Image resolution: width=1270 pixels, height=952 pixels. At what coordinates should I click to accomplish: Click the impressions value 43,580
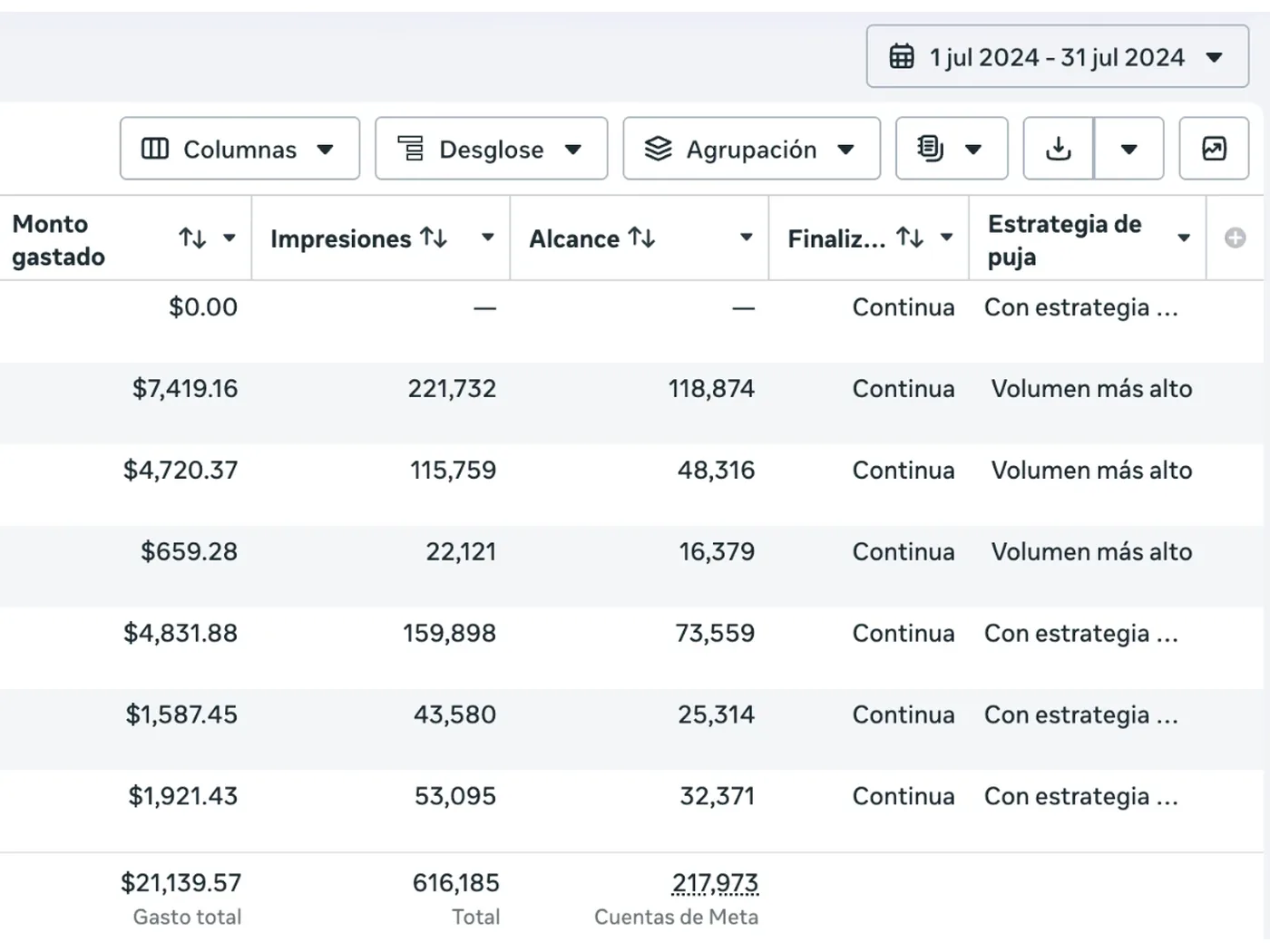pyautogui.click(x=454, y=715)
